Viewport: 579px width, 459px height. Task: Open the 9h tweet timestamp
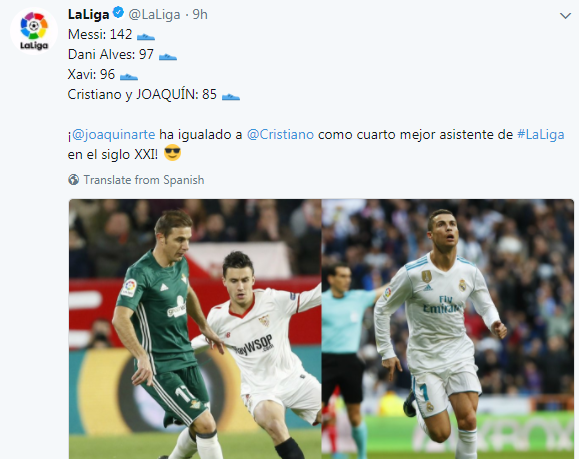tap(200, 14)
